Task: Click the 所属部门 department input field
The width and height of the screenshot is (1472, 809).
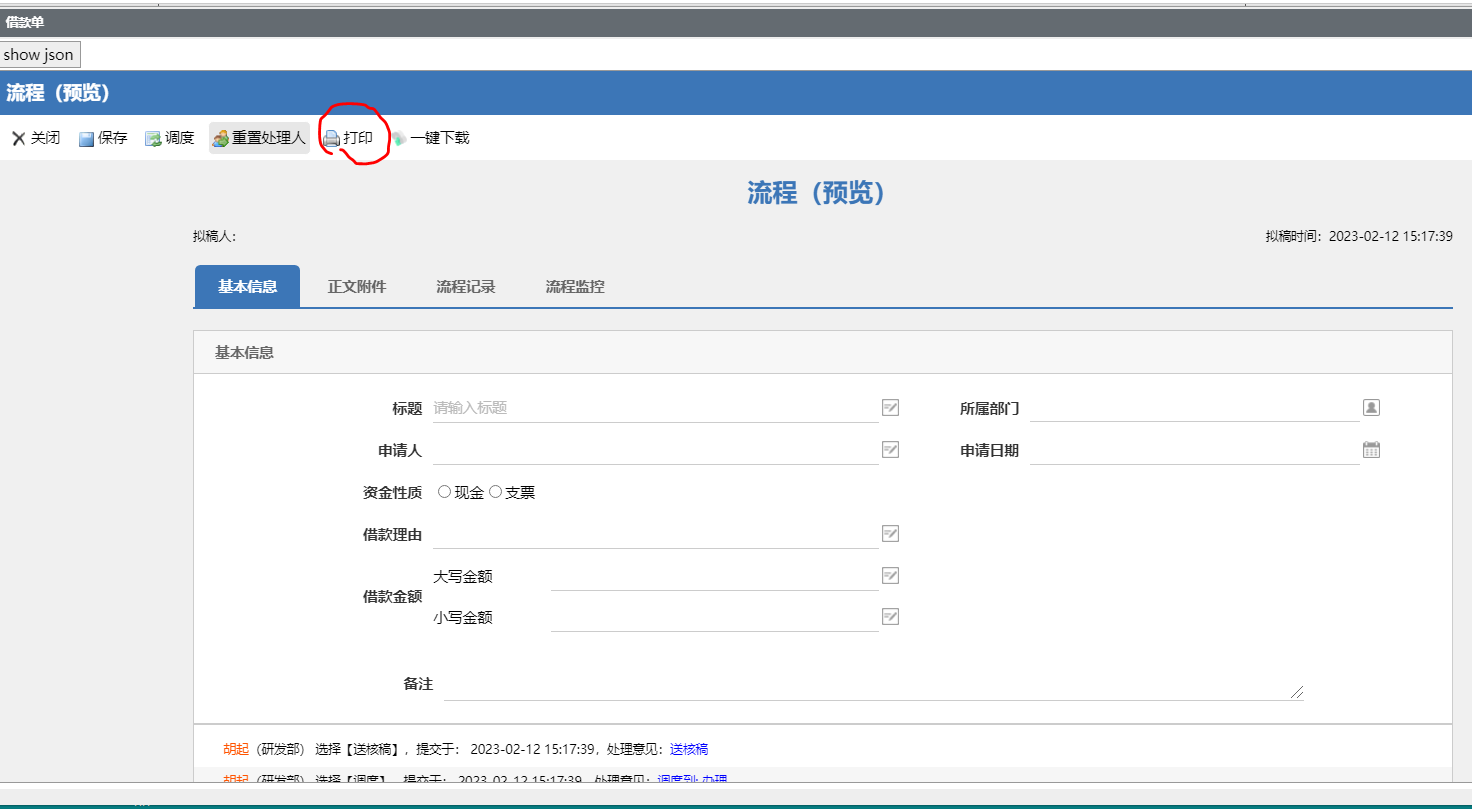Action: (1195, 408)
